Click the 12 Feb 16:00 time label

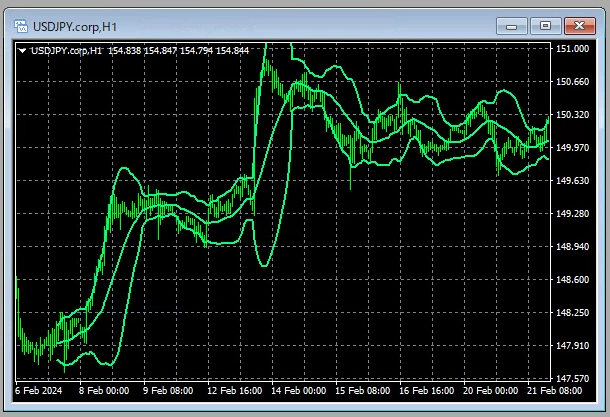234,392
